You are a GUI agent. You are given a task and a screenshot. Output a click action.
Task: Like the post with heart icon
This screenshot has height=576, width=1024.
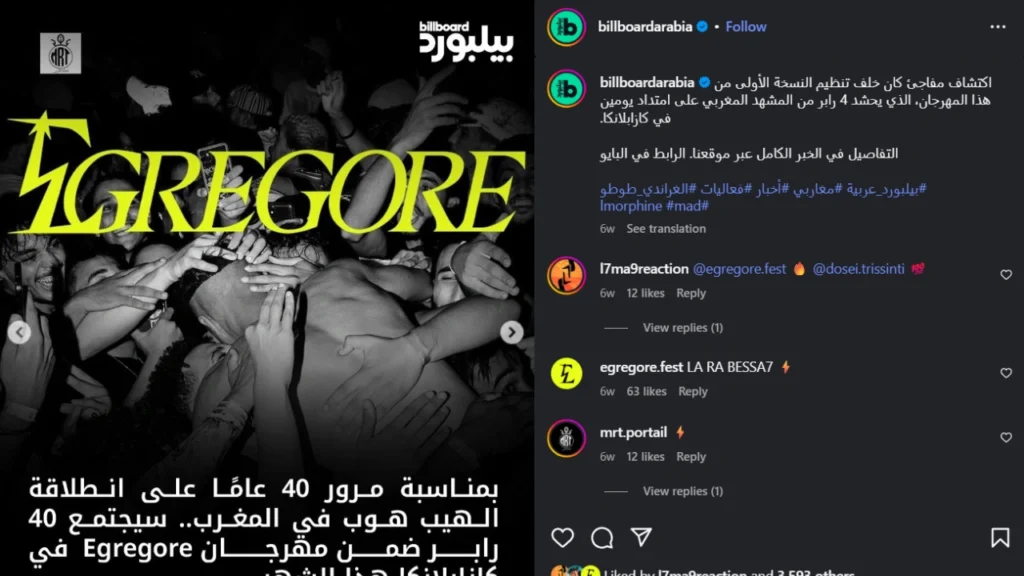[x=562, y=537]
